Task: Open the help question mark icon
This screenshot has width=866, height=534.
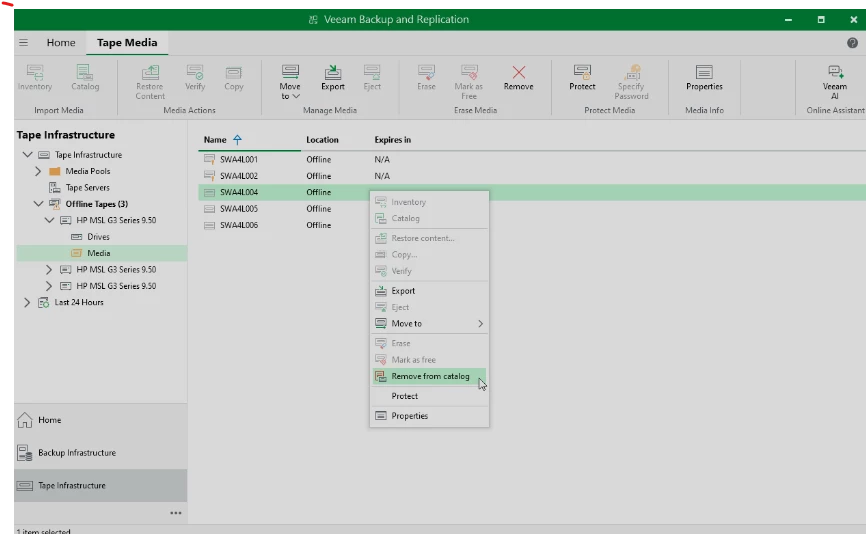Action: tap(852, 43)
